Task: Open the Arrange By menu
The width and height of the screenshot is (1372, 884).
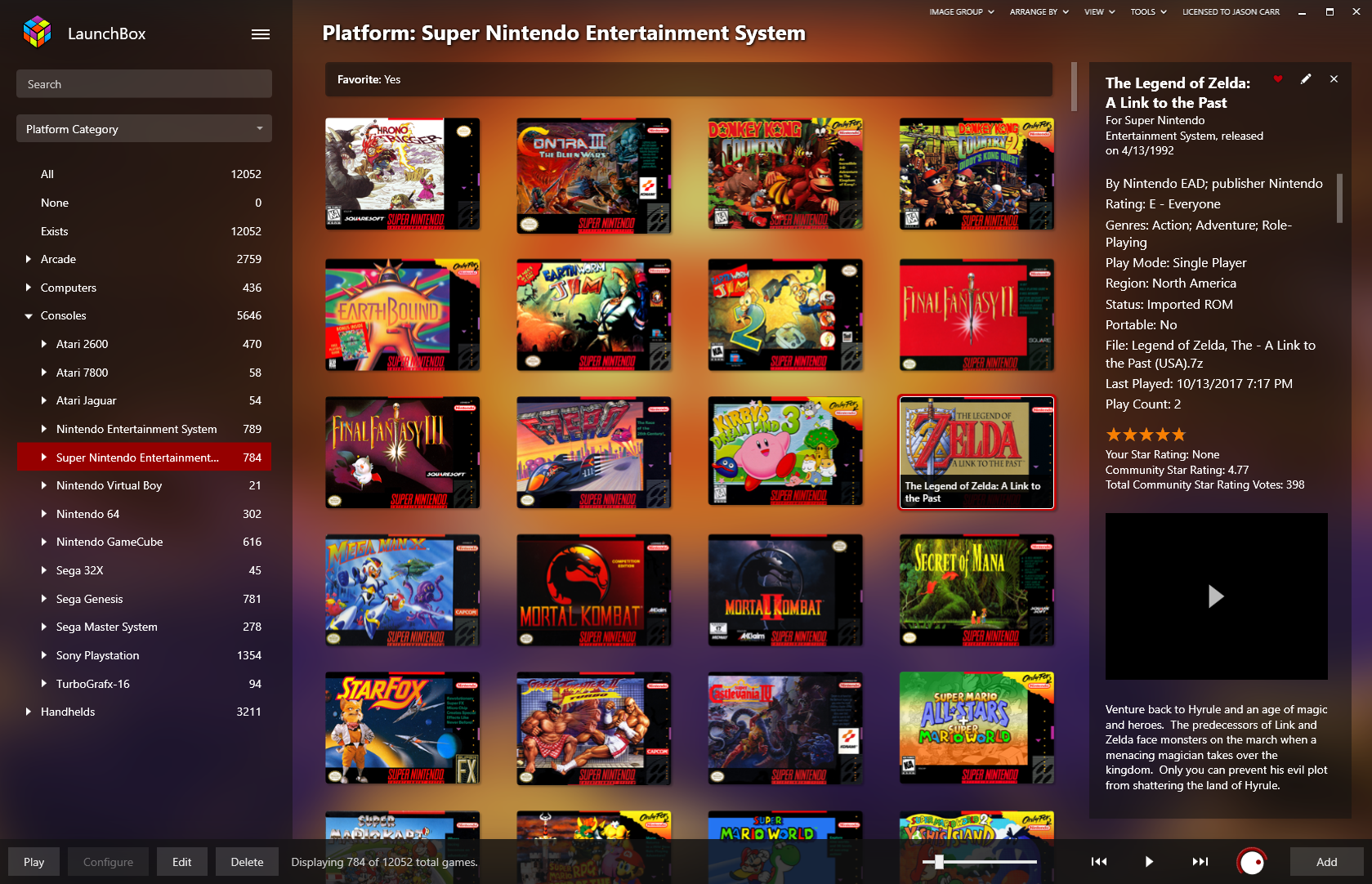Action: 1039,11
